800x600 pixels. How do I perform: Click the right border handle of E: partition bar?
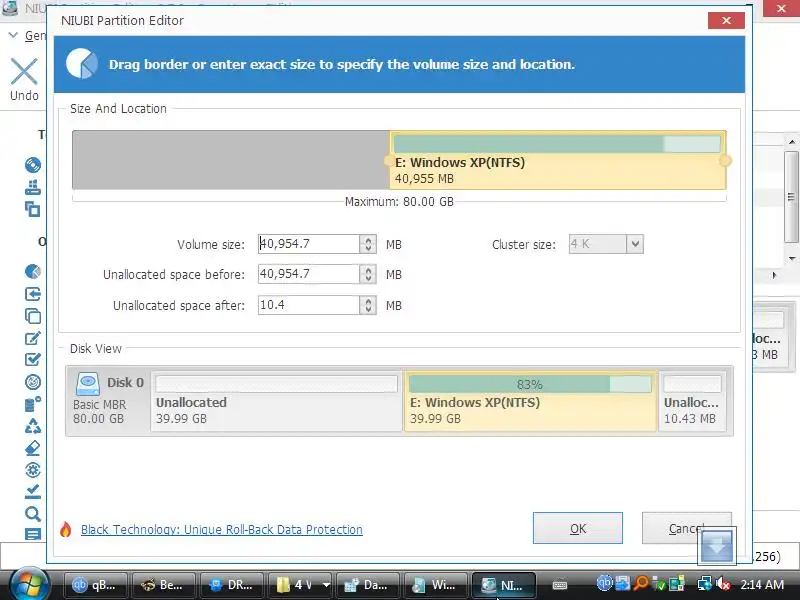pyautogui.click(x=725, y=161)
